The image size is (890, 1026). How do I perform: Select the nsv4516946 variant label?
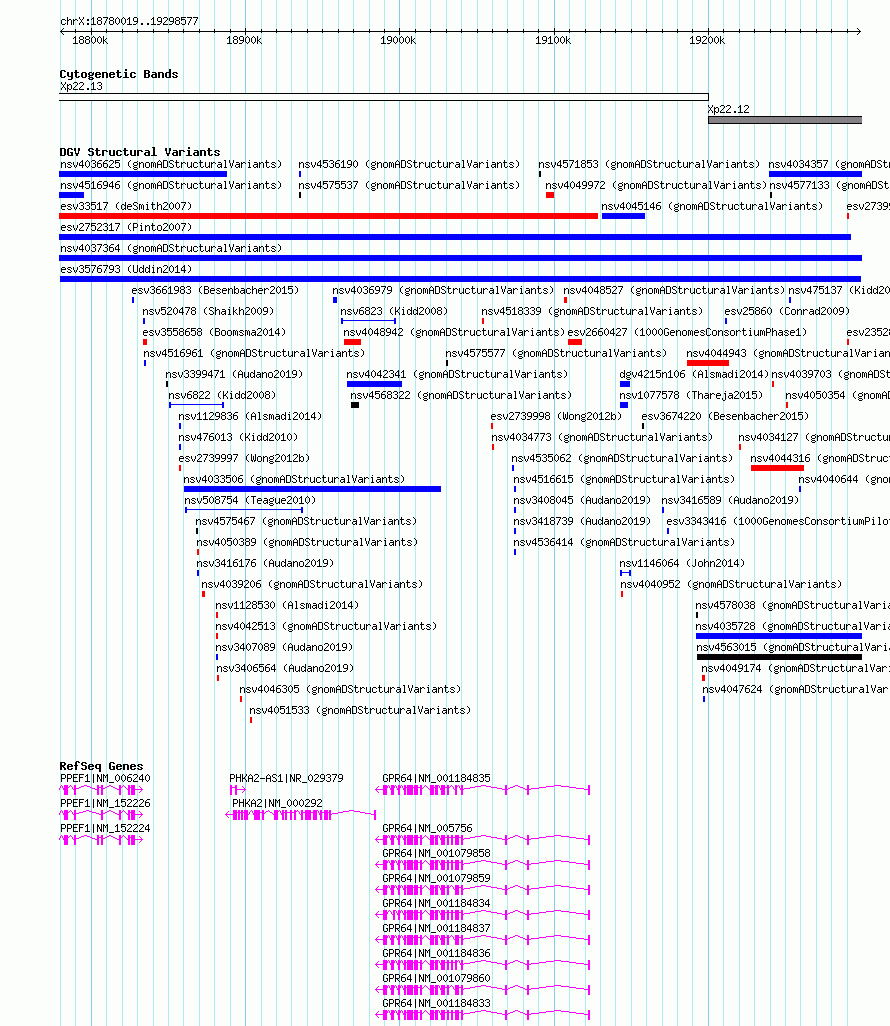tap(171, 185)
